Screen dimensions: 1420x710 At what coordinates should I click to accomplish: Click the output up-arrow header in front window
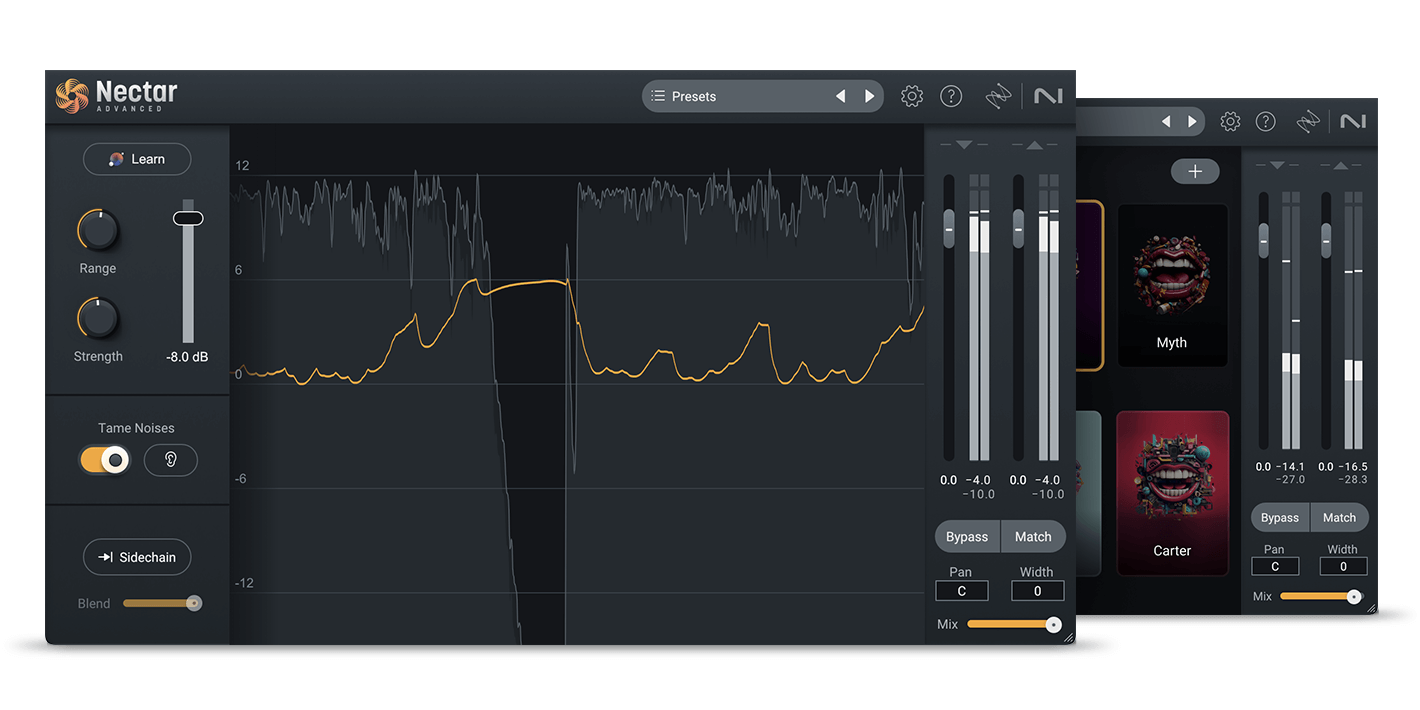[1034, 145]
